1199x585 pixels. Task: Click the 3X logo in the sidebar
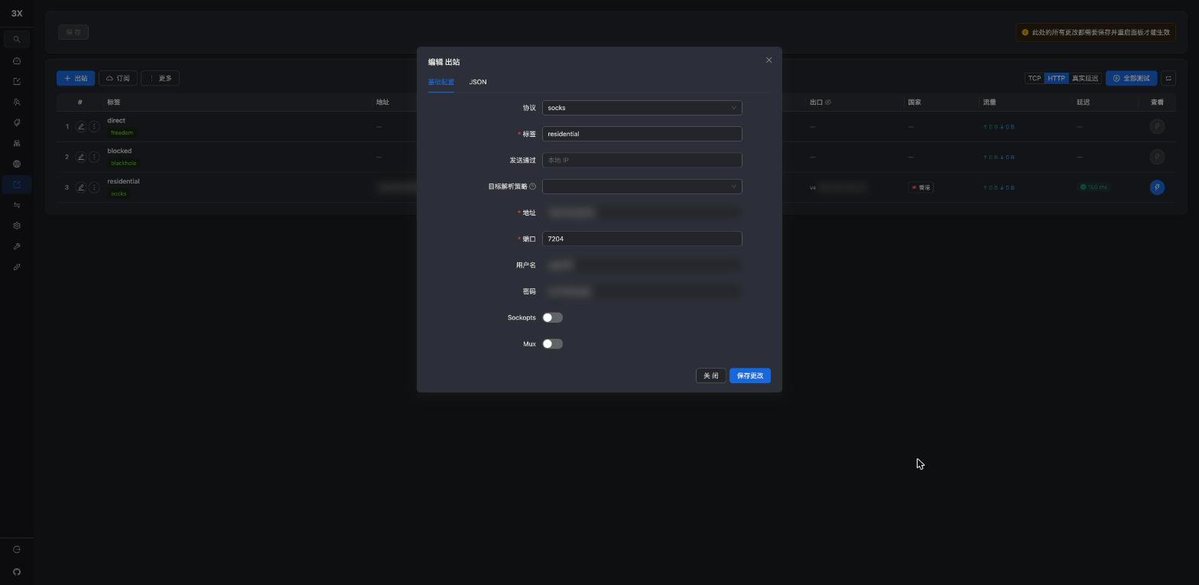coord(17,13)
